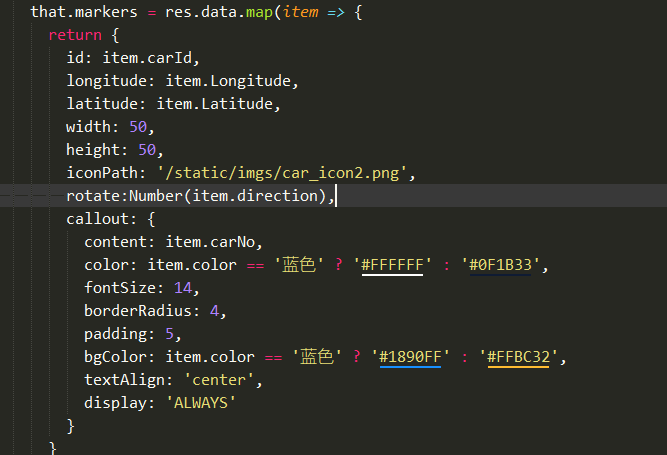Click the fontSize value 14
The image size is (667, 455).
[183, 288]
